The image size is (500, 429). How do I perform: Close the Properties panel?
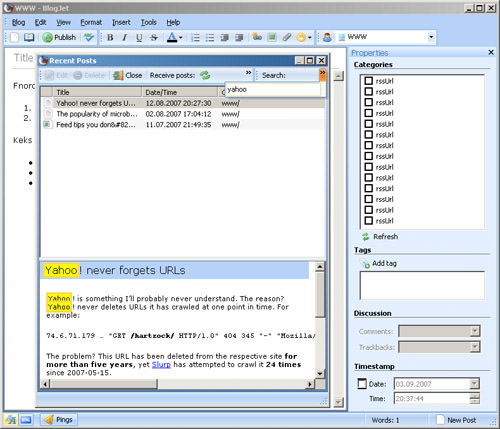click(491, 52)
